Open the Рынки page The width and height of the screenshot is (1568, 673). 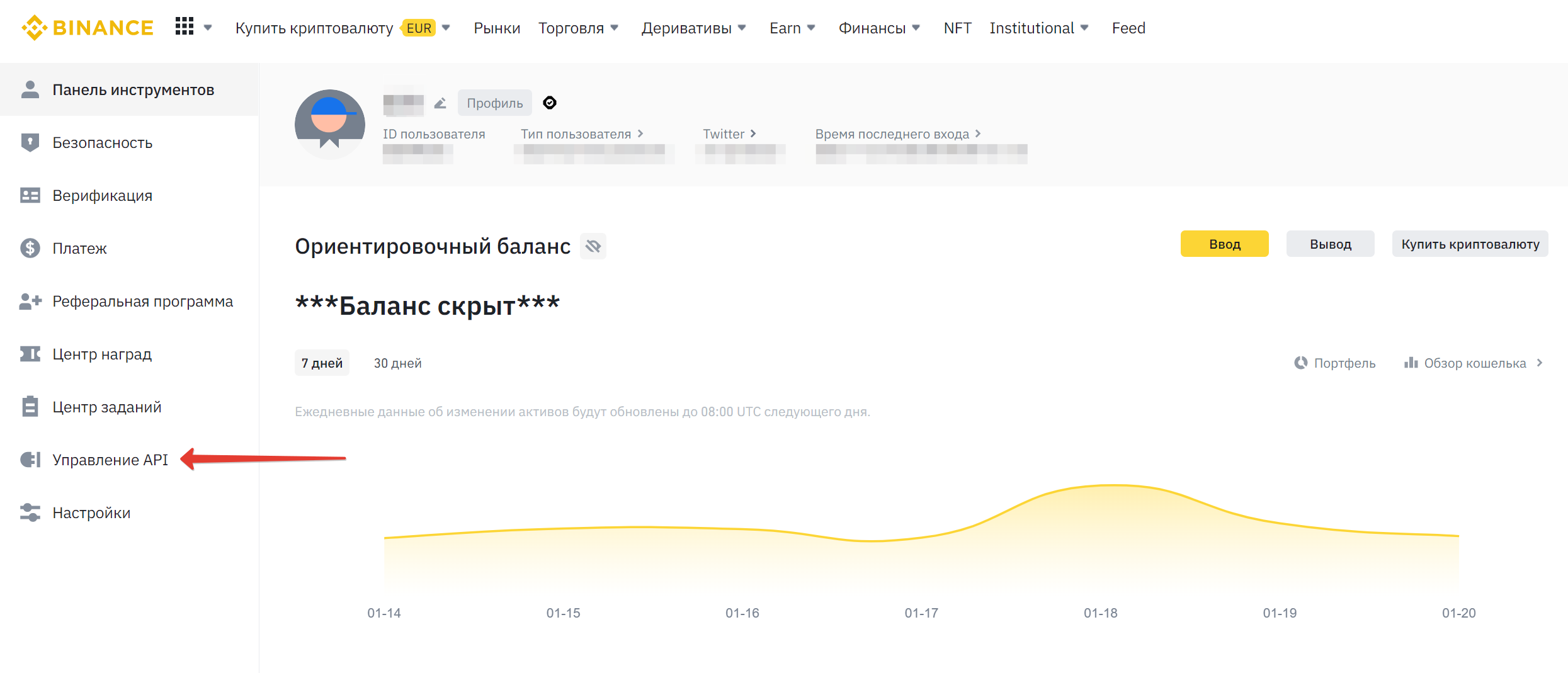coord(497,28)
